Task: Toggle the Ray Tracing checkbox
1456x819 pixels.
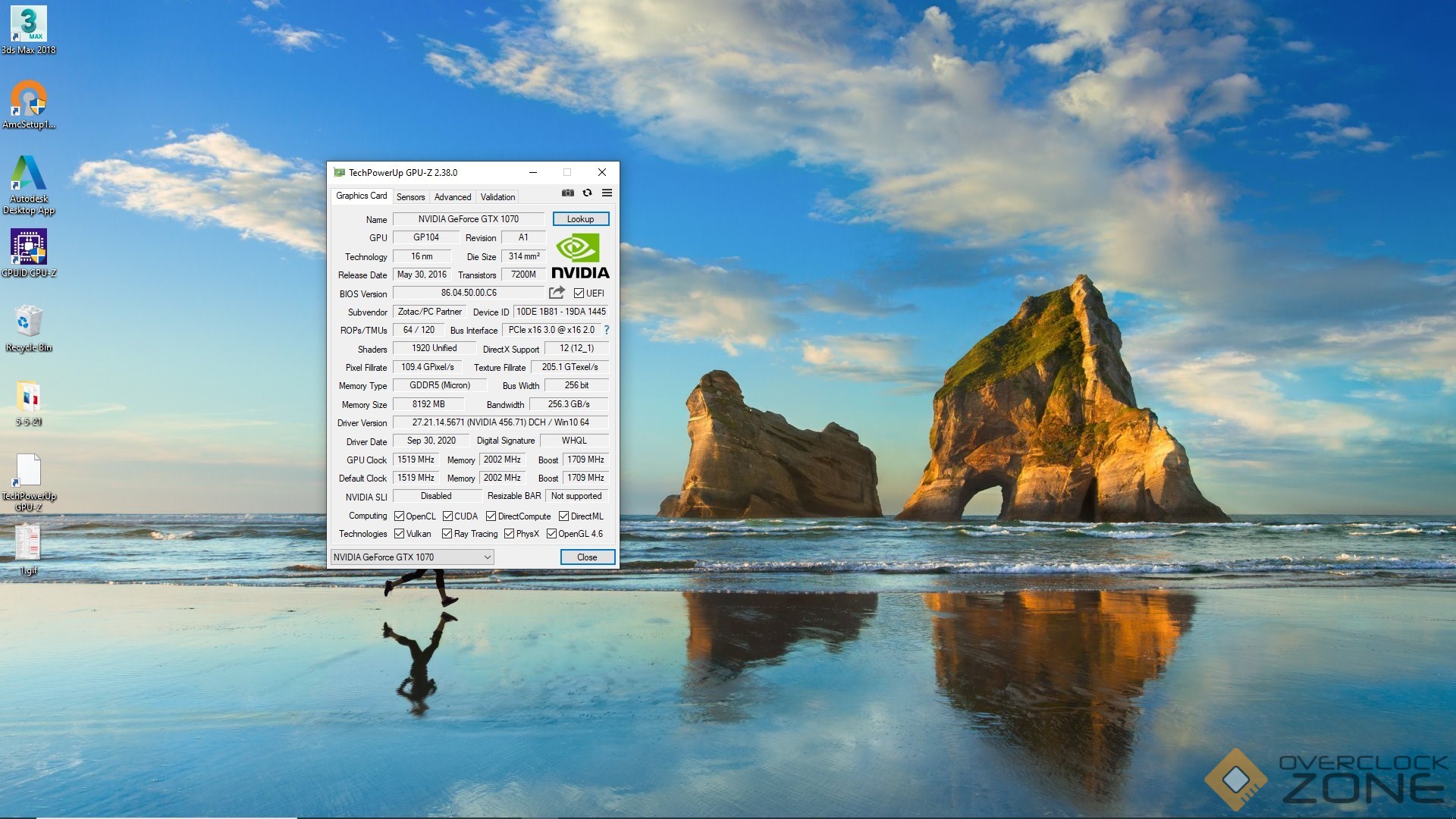Action: pyautogui.click(x=447, y=534)
